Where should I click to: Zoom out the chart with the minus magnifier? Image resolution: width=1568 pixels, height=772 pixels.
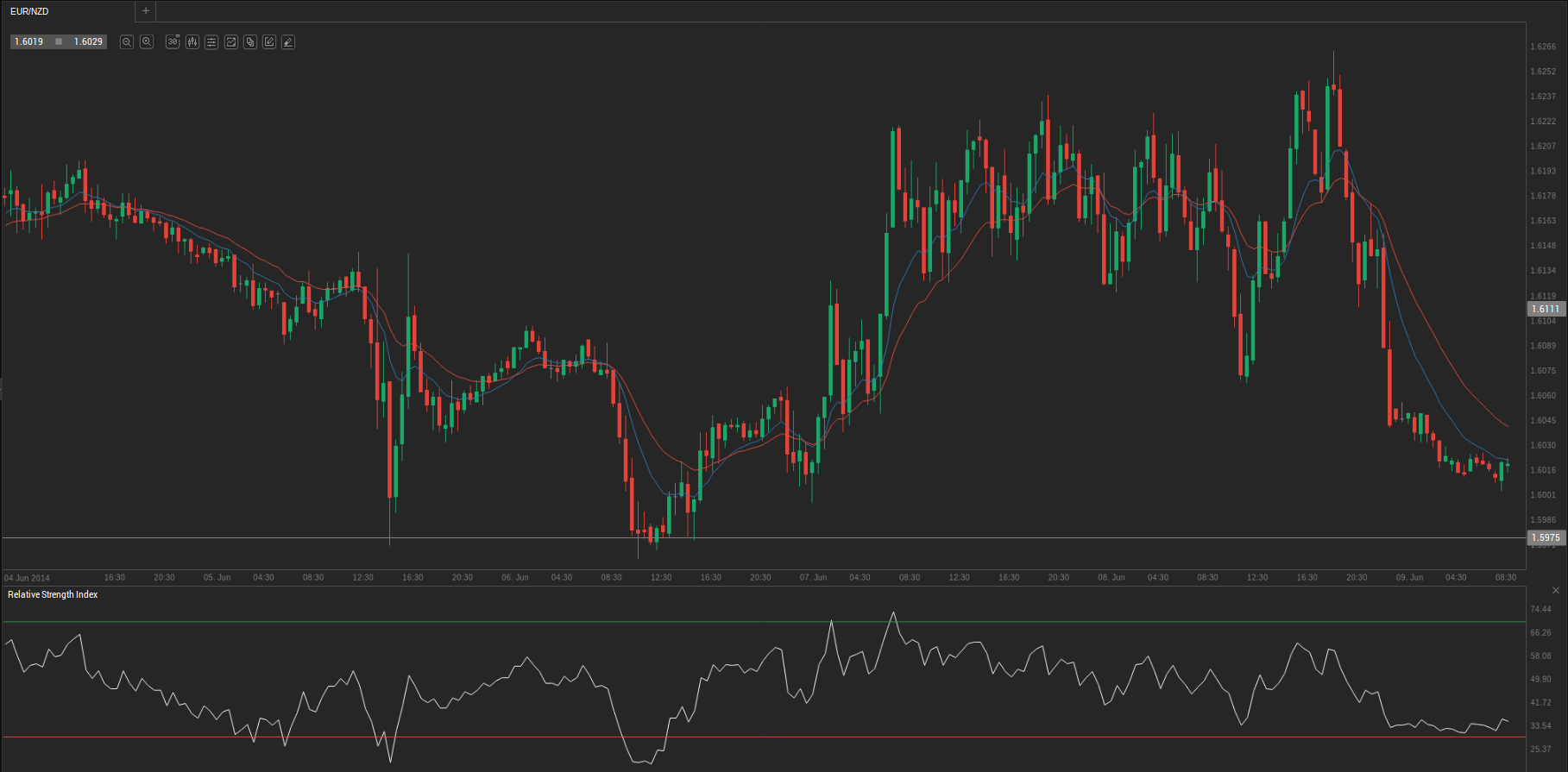coord(127,41)
